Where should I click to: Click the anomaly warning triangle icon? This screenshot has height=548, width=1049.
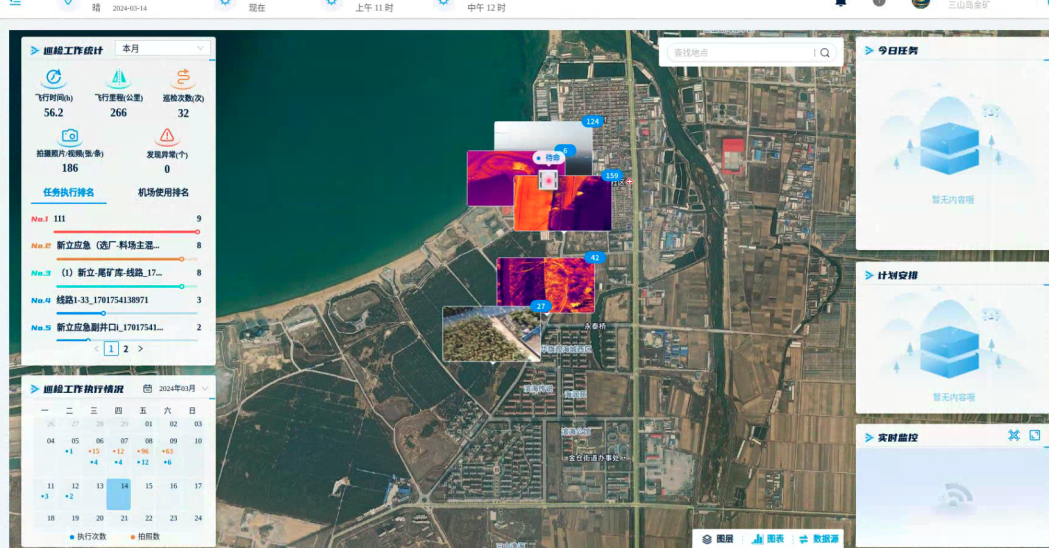click(x=167, y=136)
